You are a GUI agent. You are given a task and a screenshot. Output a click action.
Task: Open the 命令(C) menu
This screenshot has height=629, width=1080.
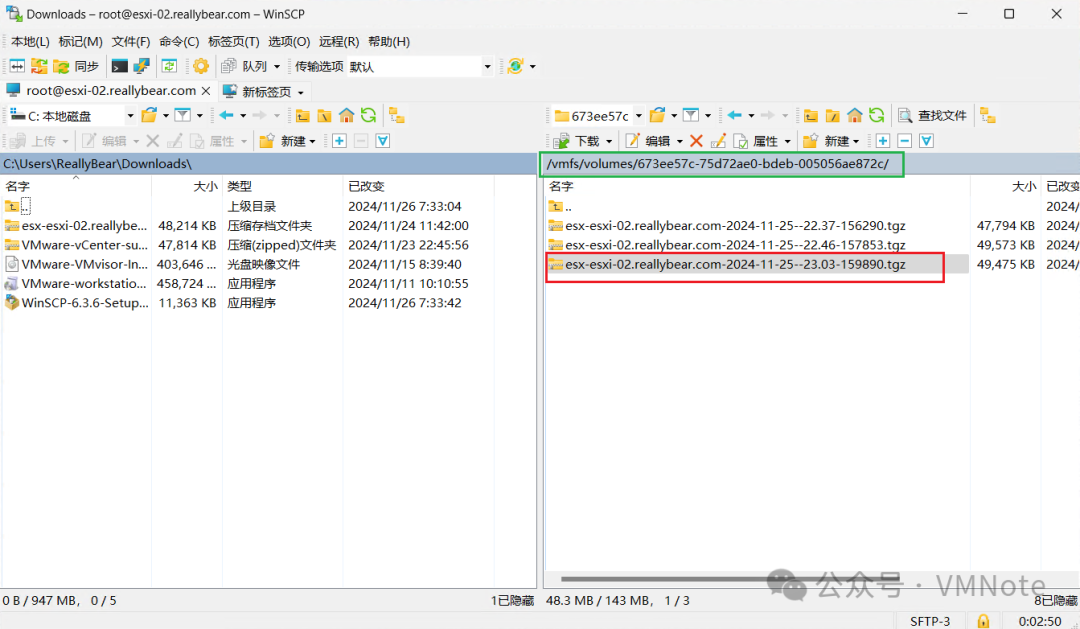point(179,41)
